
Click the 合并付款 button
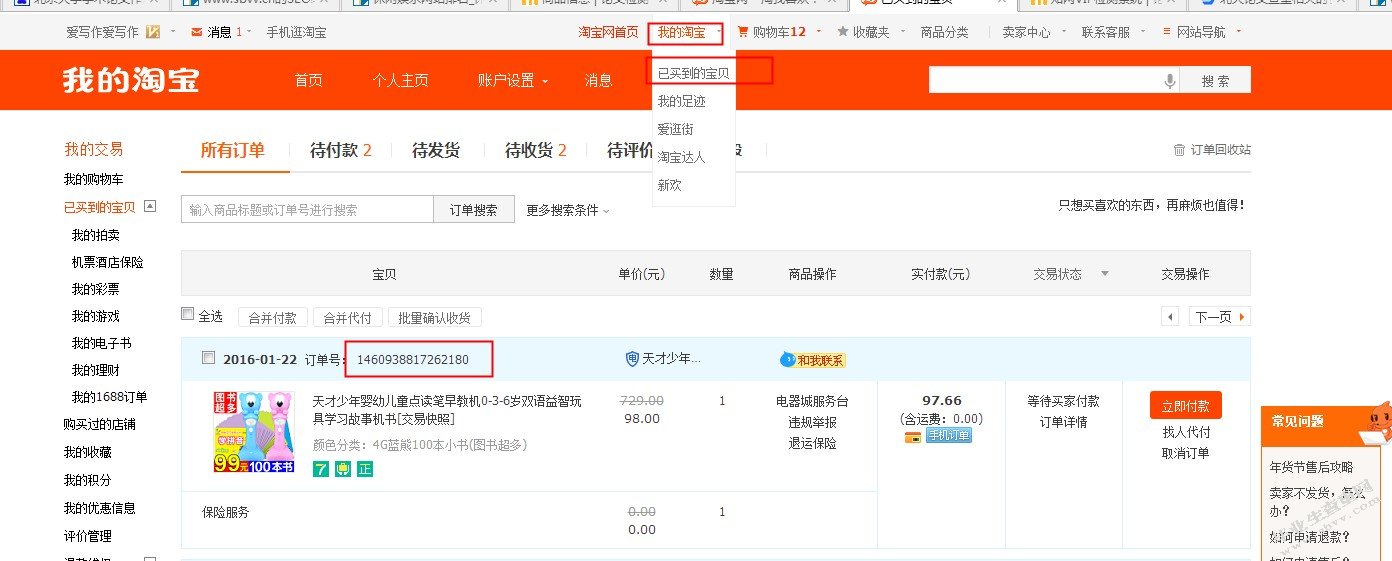[x=273, y=317]
